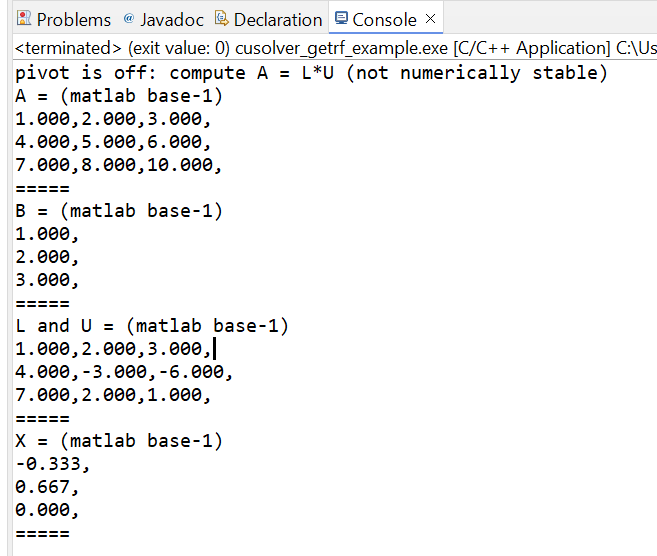Close the Console tab
The width and height of the screenshot is (657, 556).
[431, 19]
